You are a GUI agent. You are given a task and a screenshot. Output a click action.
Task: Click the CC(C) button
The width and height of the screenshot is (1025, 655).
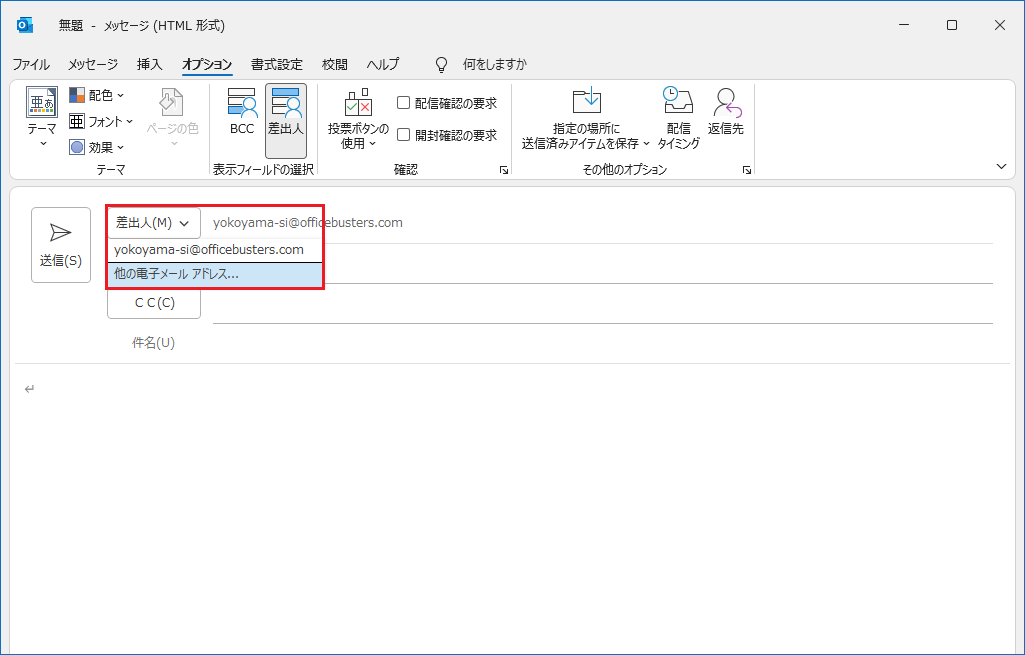154,303
